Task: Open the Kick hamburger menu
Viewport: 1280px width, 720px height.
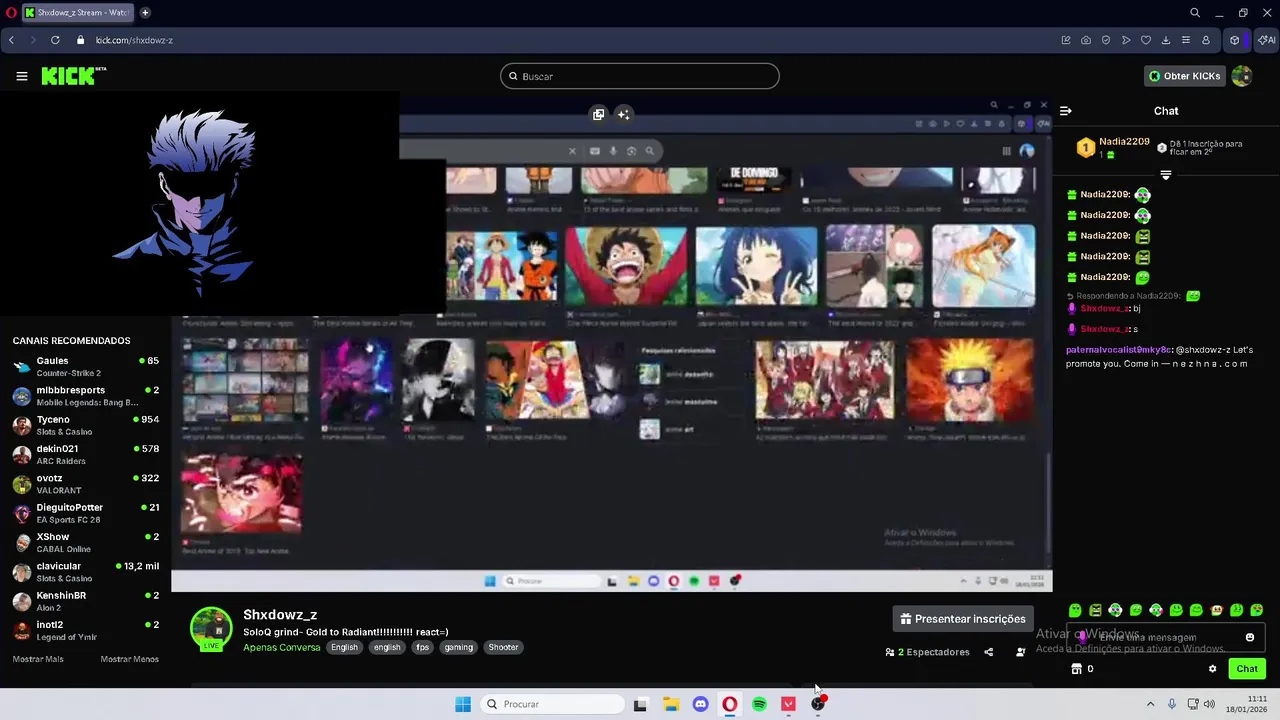Action: (21, 76)
